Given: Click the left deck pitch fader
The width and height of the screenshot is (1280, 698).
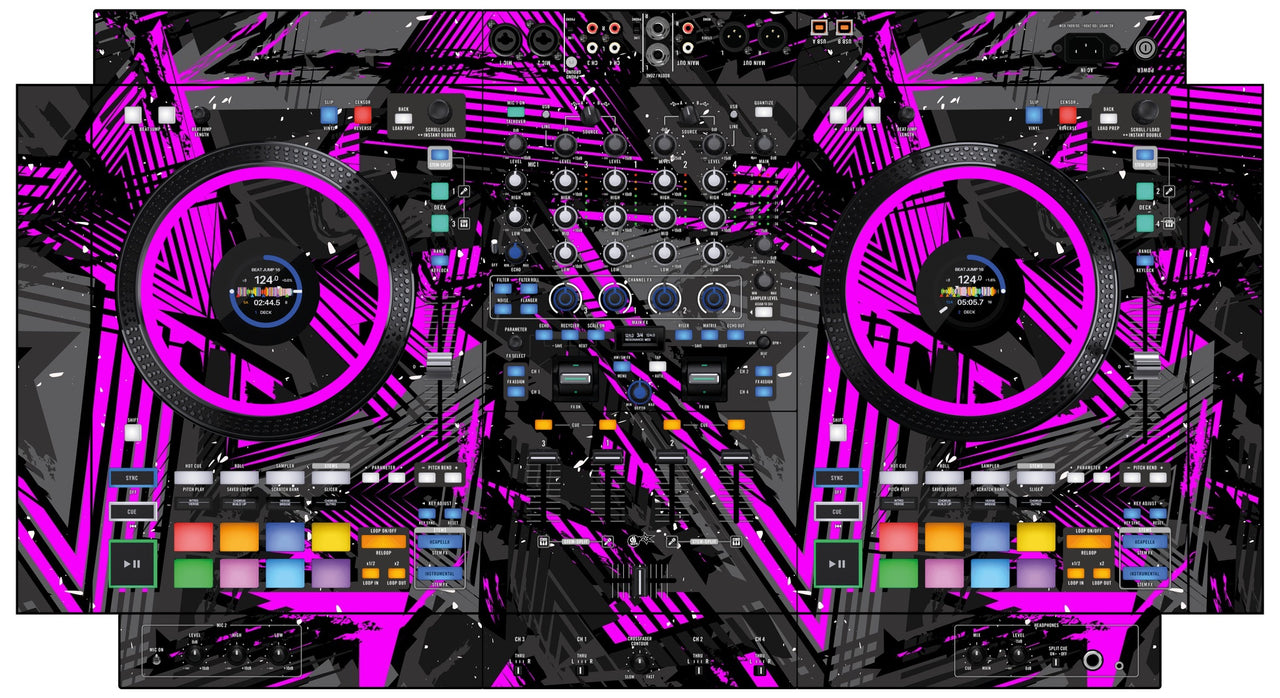Looking at the screenshot, I should click(x=439, y=365).
